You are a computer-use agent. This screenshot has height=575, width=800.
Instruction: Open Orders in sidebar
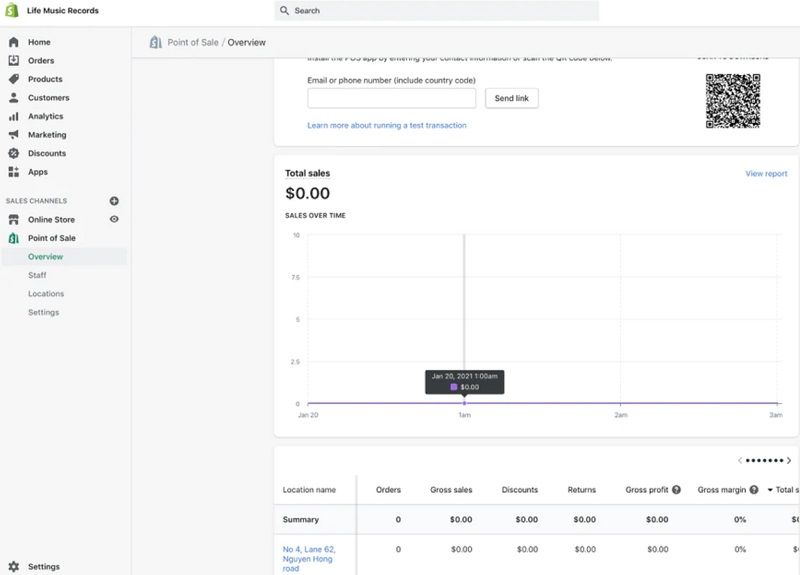[x=41, y=60]
